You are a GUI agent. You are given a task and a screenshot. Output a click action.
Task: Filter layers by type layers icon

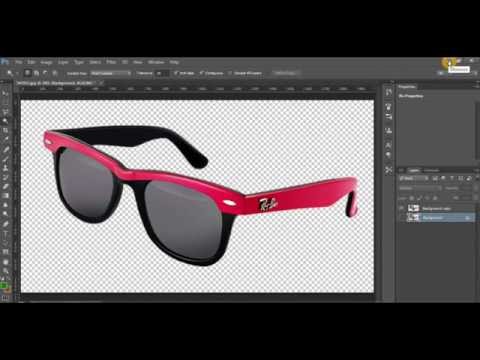(452, 179)
